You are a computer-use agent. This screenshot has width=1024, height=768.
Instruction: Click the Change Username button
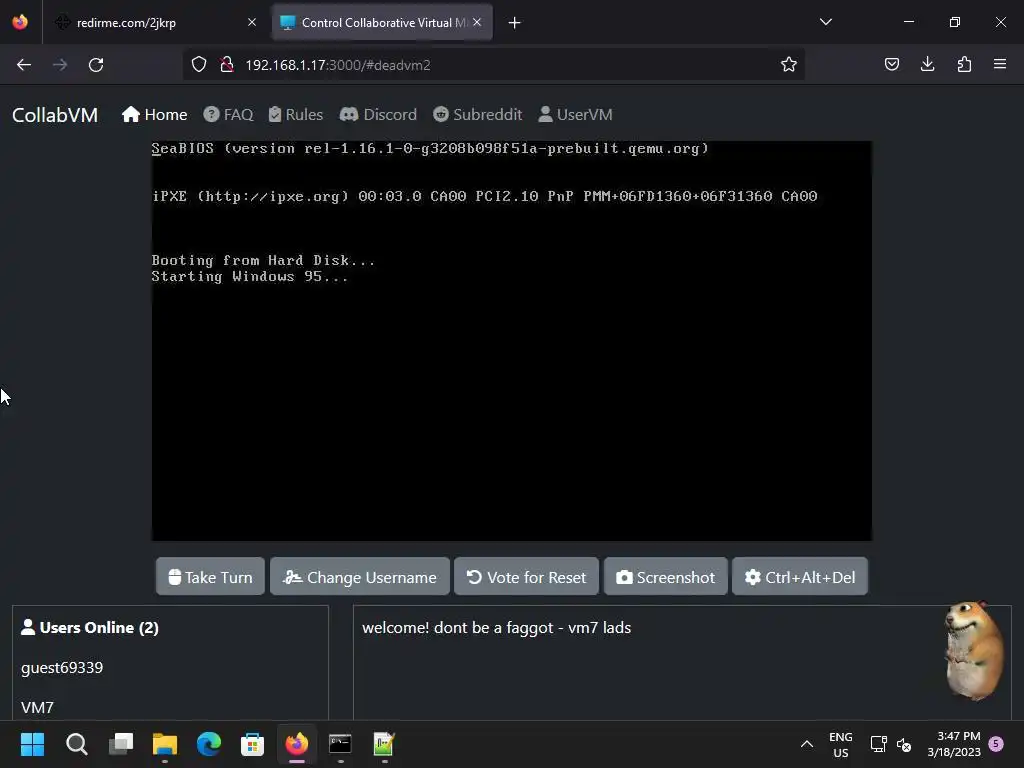360,577
